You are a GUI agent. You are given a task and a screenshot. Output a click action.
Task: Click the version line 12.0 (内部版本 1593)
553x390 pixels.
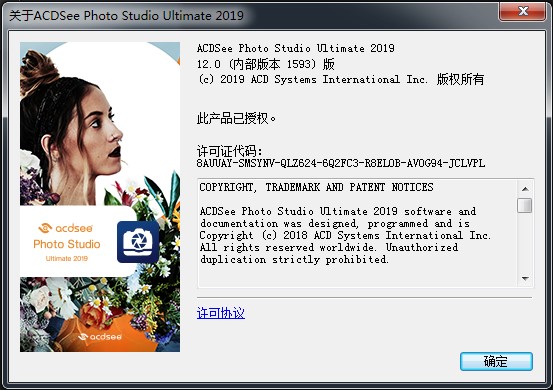(266, 64)
